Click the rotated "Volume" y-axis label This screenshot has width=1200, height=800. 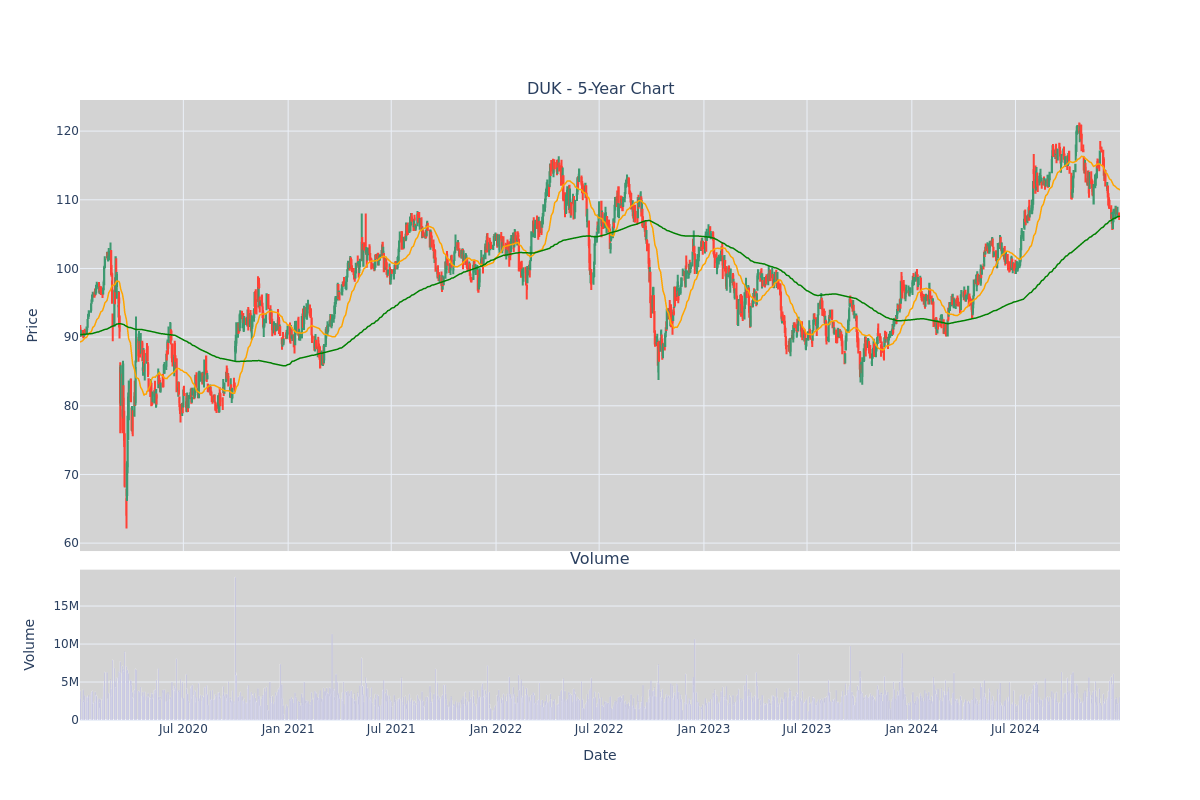pos(30,644)
